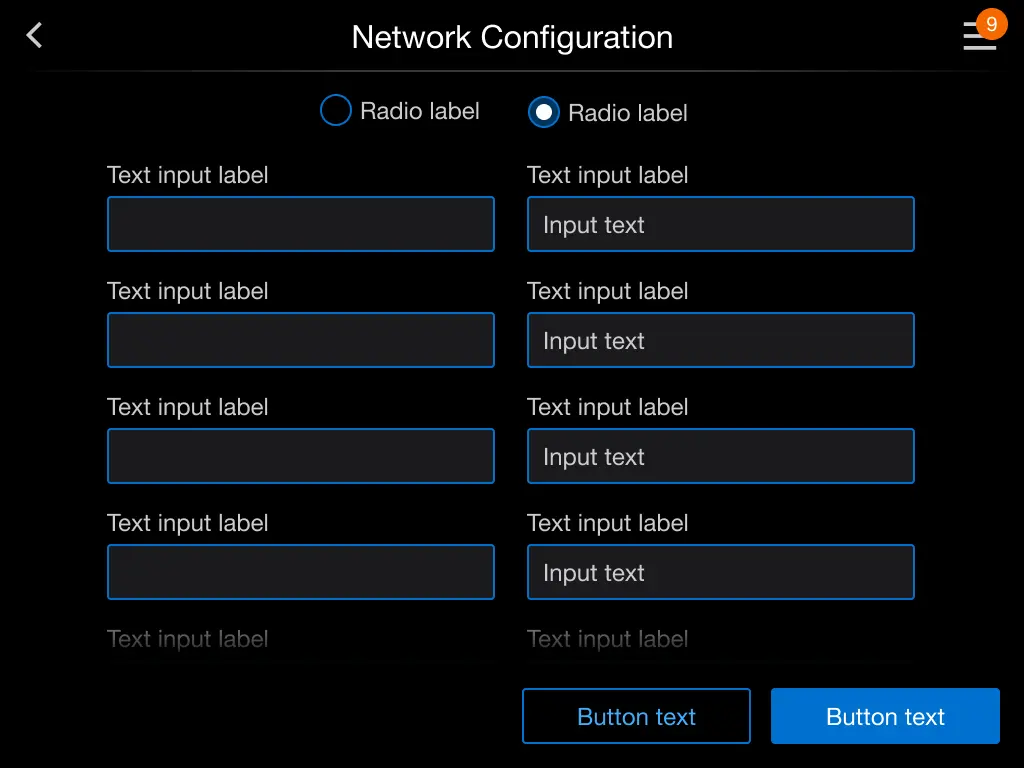The image size is (1024, 768).
Task: Focus the fourth empty input in left column
Action: tap(300, 572)
